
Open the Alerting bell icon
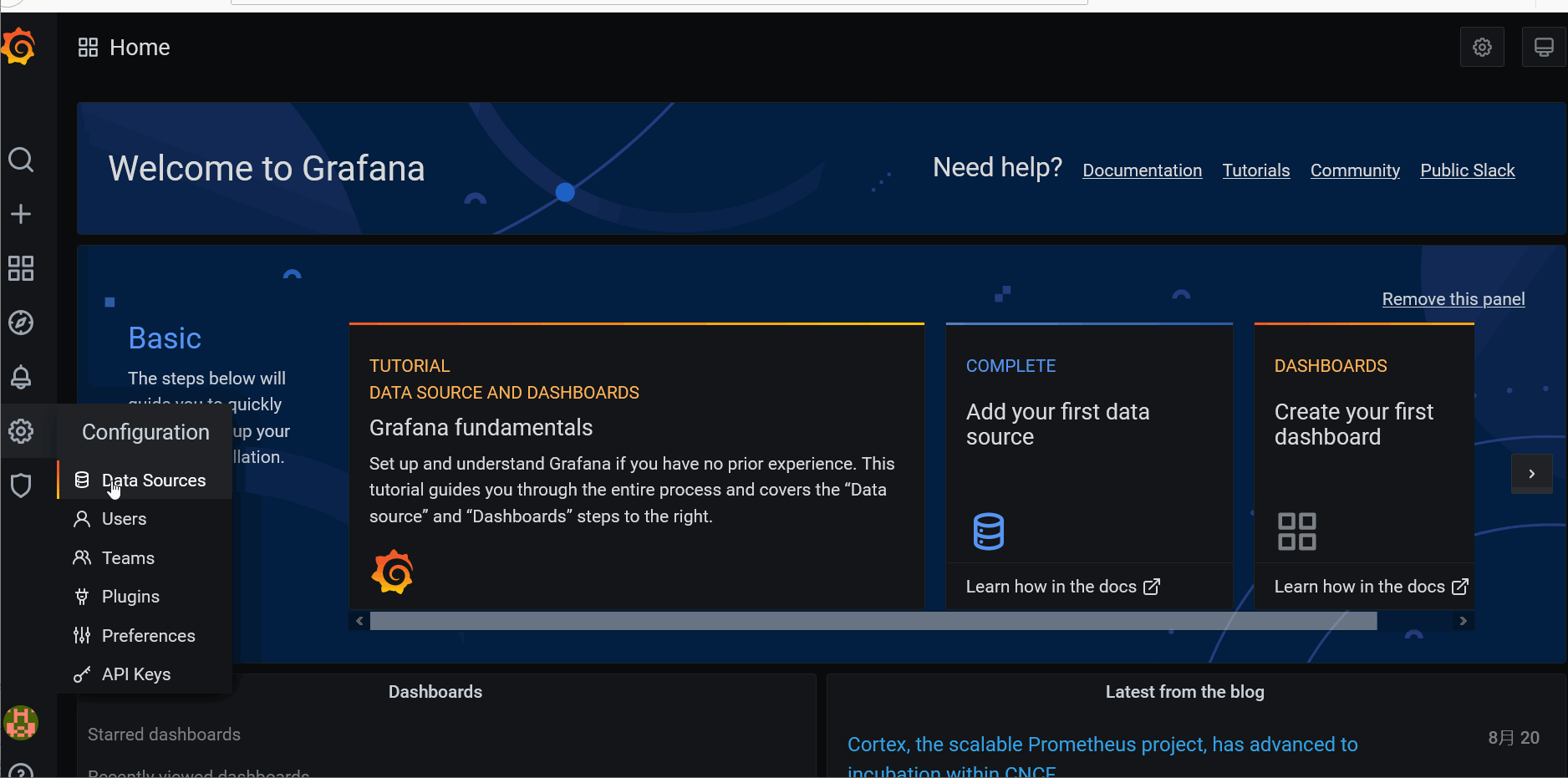pyautogui.click(x=21, y=377)
